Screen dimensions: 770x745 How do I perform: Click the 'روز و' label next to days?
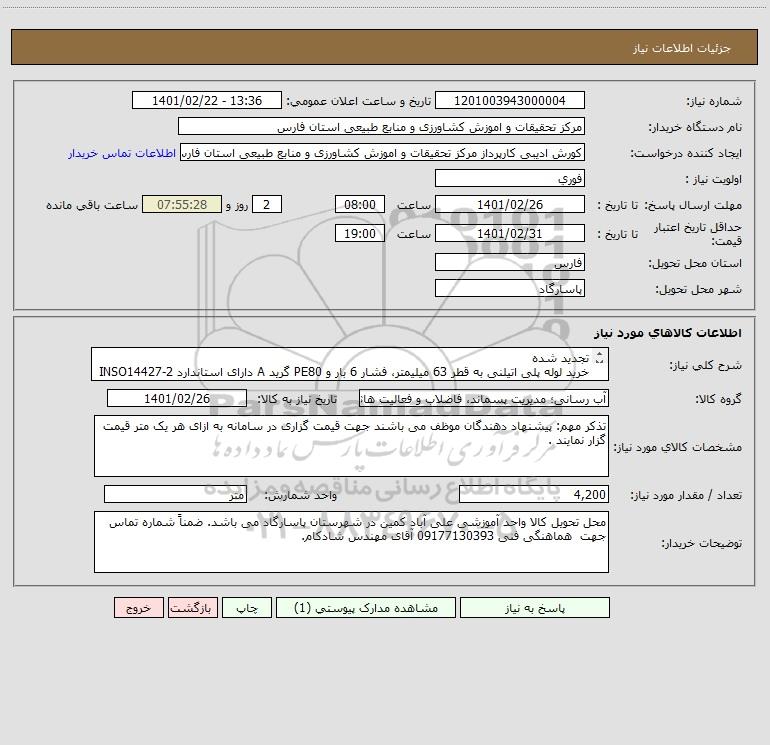tap(237, 205)
